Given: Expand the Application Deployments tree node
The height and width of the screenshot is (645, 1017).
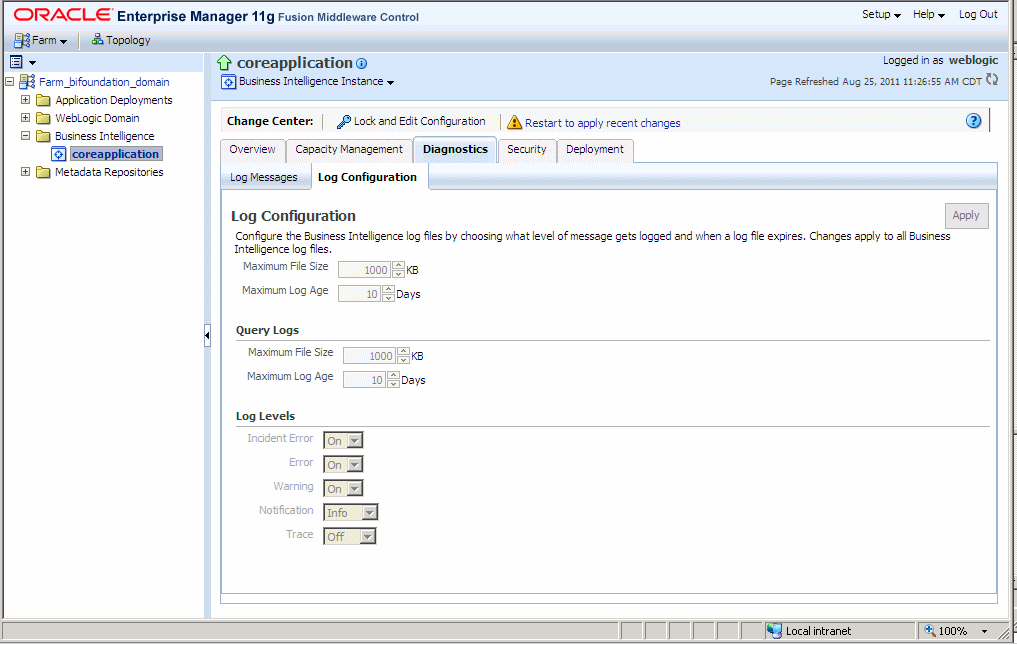Looking at the screenshot, I should click(25, 99).
